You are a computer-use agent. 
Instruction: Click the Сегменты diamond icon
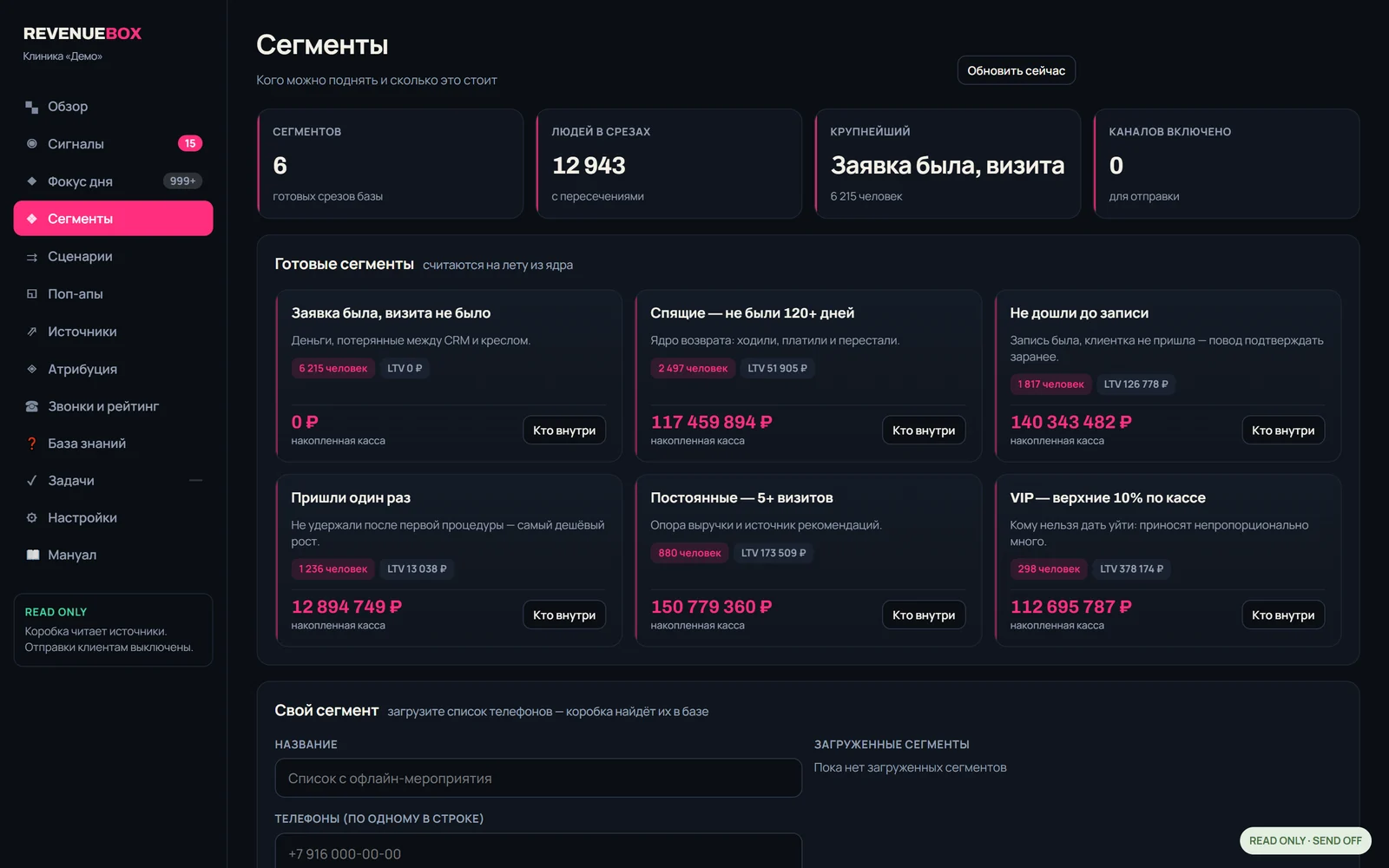click(32, 219)
